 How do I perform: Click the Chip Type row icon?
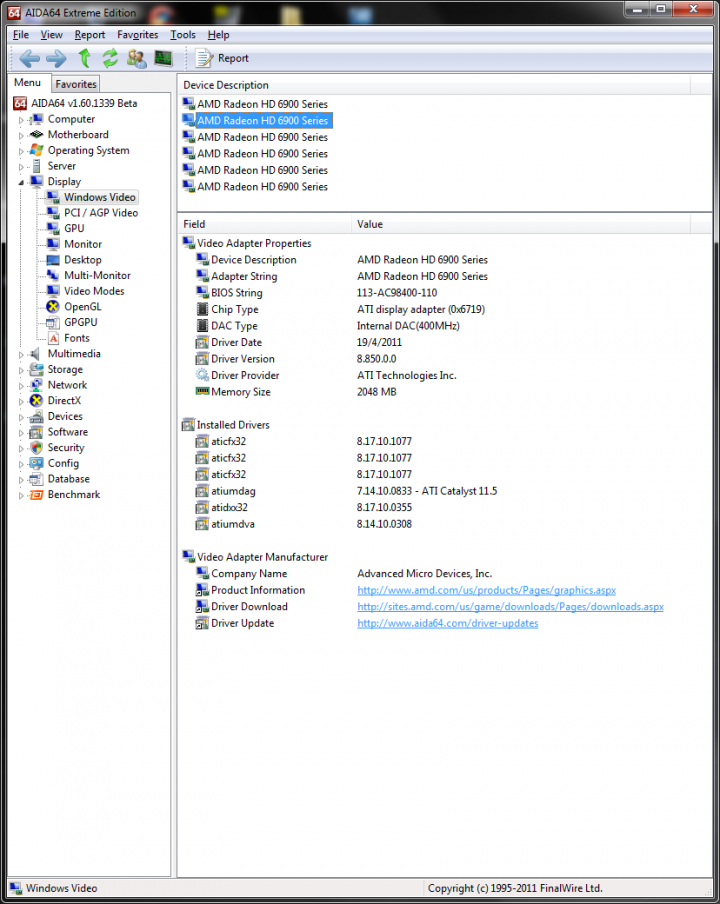[x=202, y=309]
